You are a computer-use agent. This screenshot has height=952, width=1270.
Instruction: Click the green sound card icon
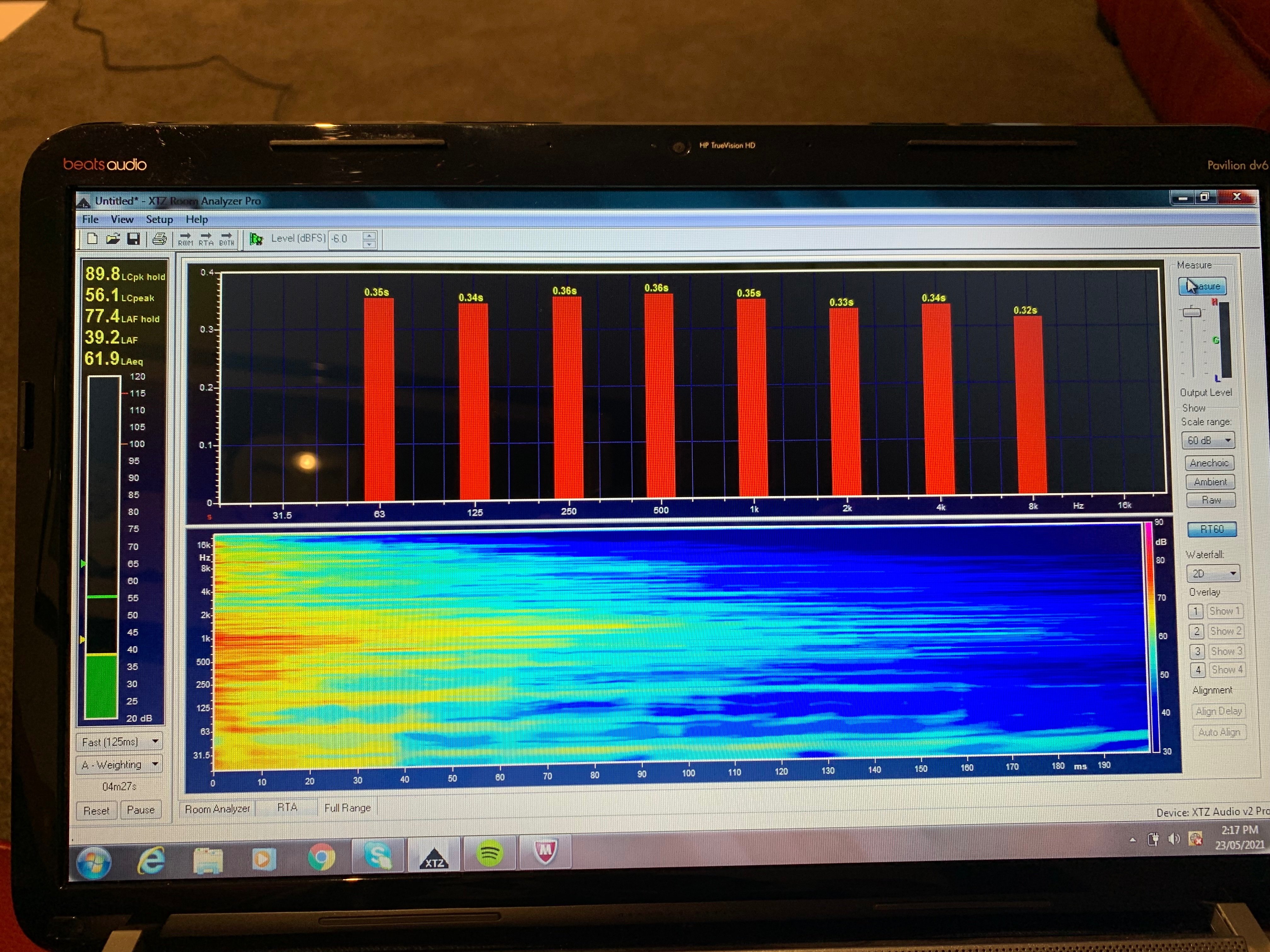coord(256,239)
